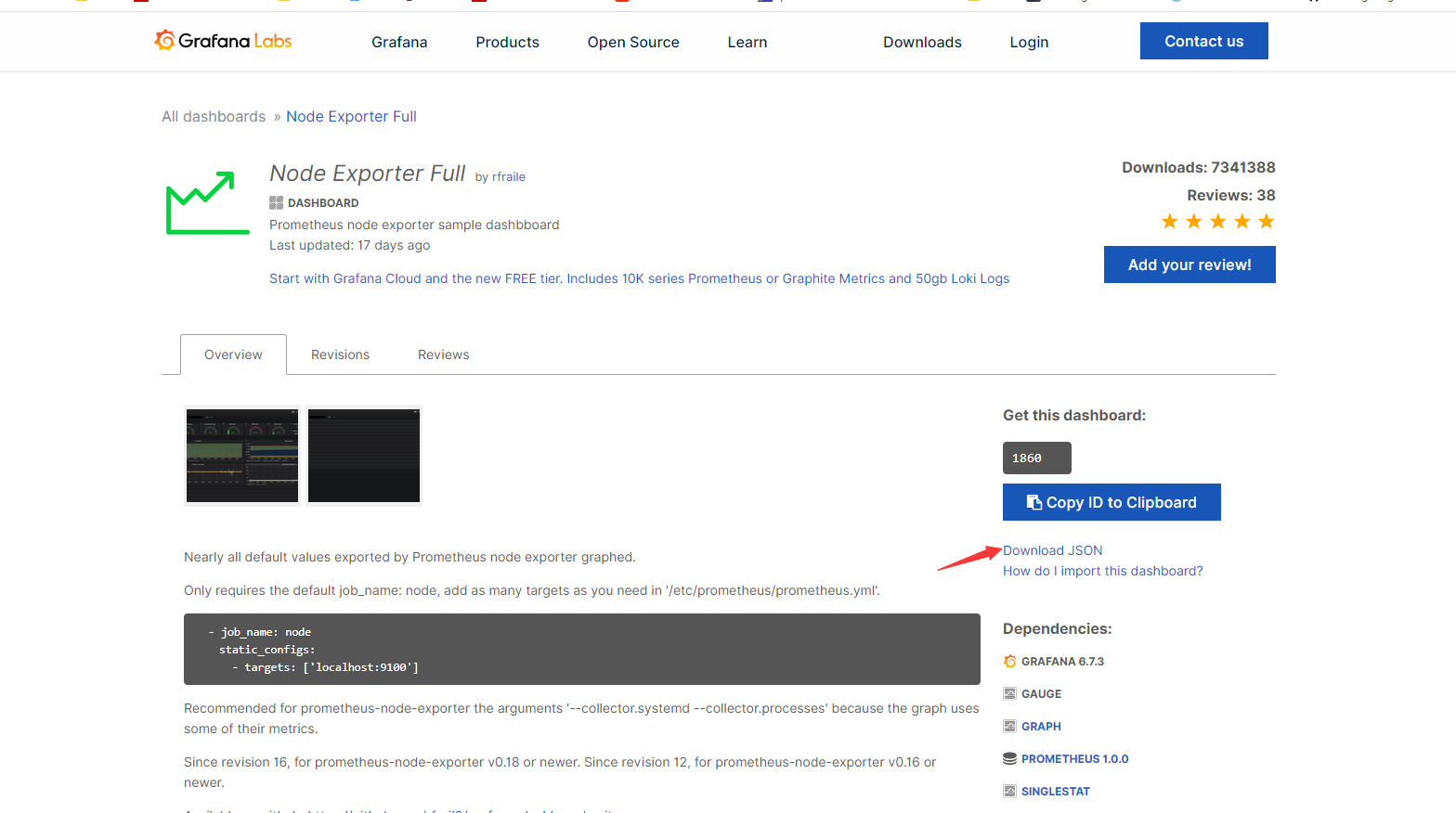This screenshot has width=1456, height=813.
Task: Switch to the Revisions tab
Action: click(x=340, y=355)
